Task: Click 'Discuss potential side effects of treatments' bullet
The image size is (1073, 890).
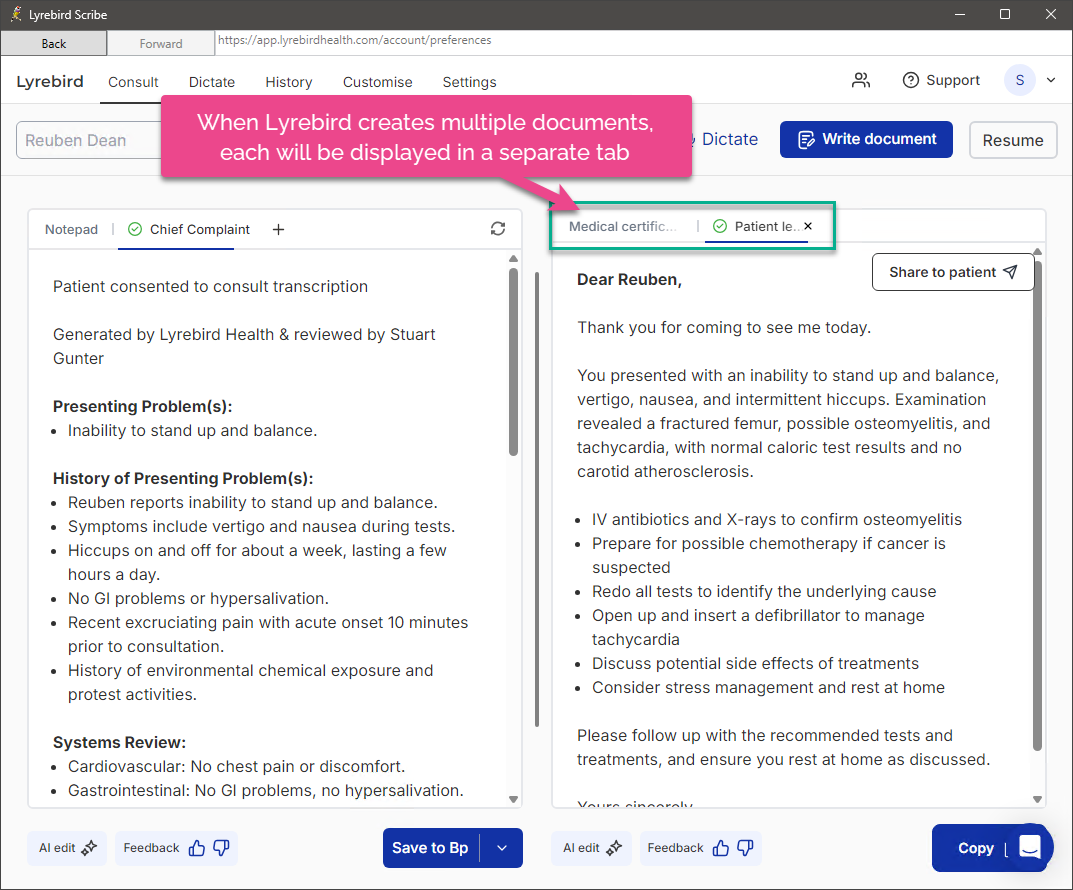Action: coord(755,664)
